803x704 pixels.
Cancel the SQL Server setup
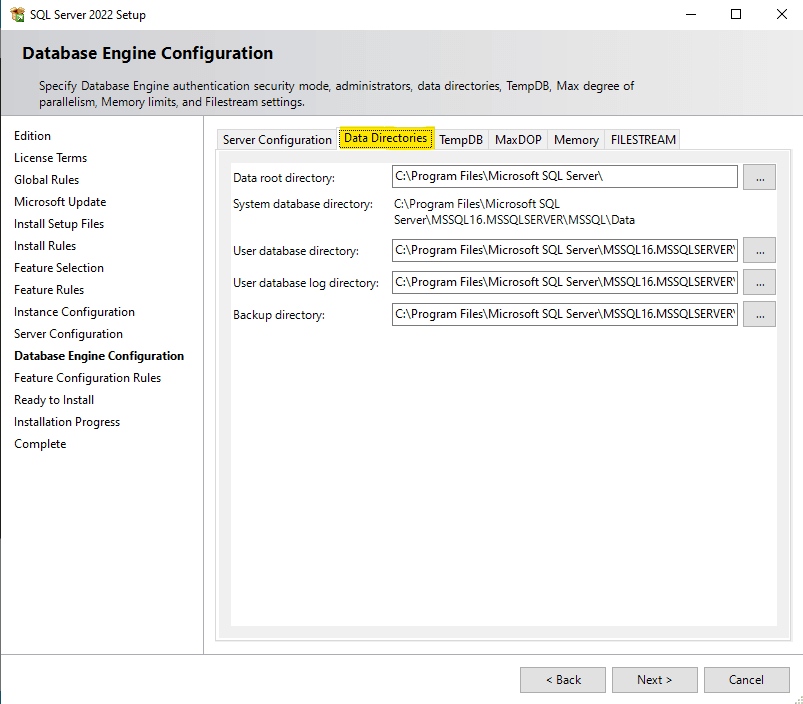747,680
